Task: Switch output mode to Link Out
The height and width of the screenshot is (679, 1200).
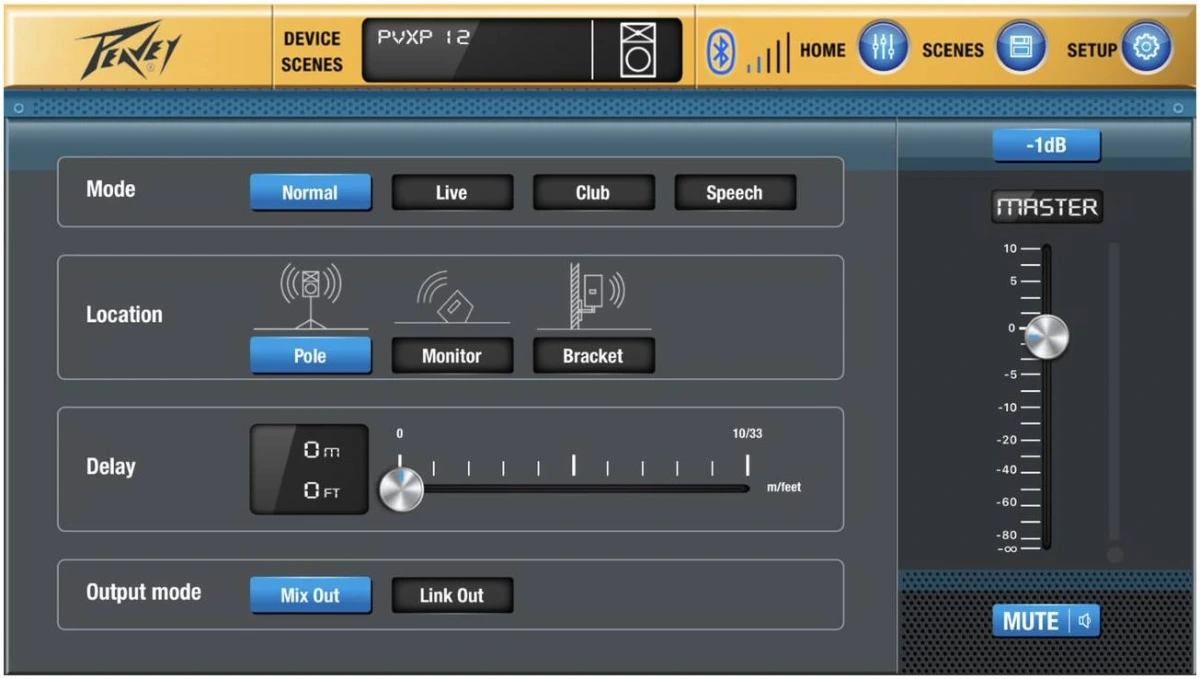Action: click(x=452, y=595)
